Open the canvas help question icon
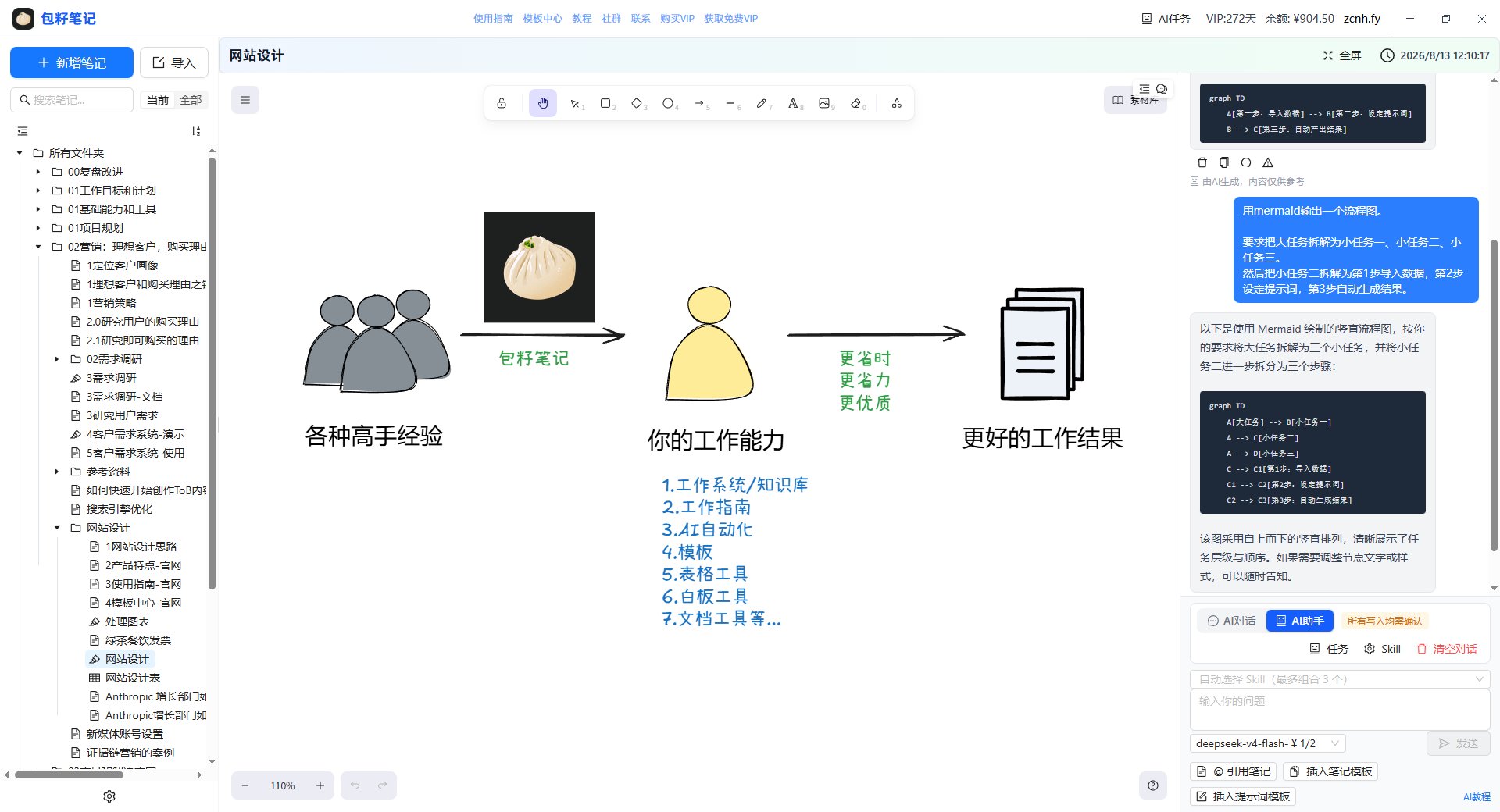This screenshot has width=1500, height=812. tap(1153, 785)
